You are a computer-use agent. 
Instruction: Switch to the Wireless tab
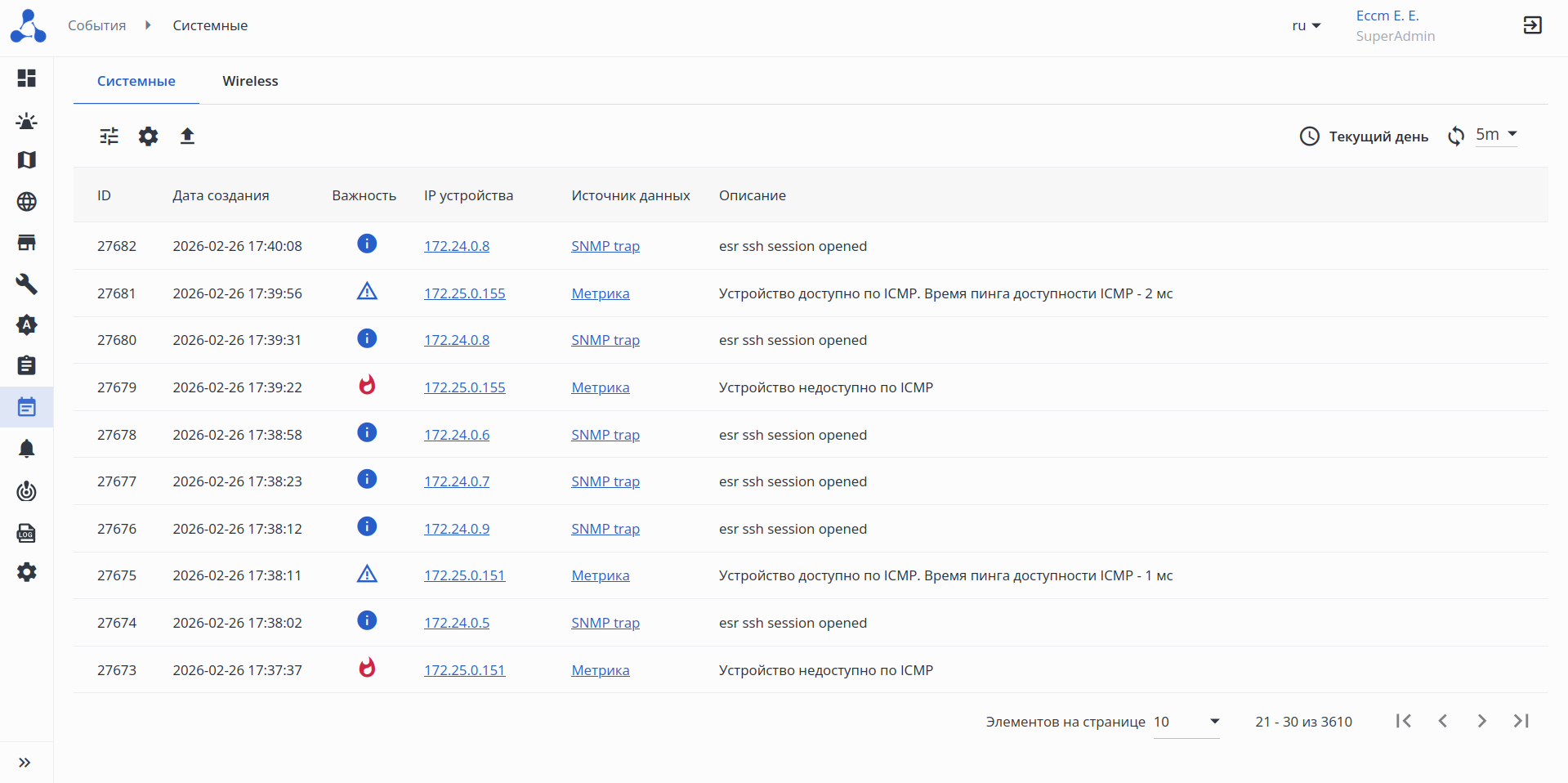250,81
